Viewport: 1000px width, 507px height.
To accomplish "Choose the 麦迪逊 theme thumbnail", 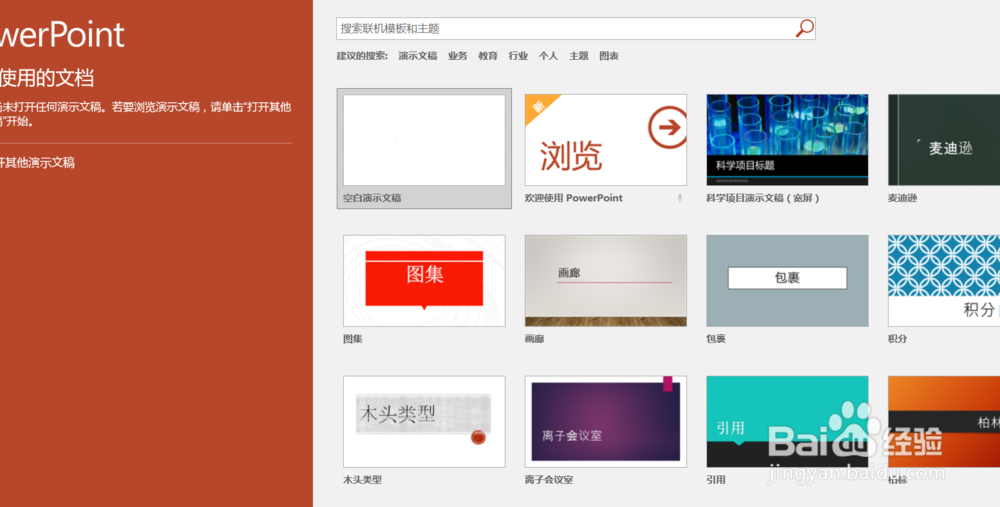I will pyautogui.click(x=944, y=140).
